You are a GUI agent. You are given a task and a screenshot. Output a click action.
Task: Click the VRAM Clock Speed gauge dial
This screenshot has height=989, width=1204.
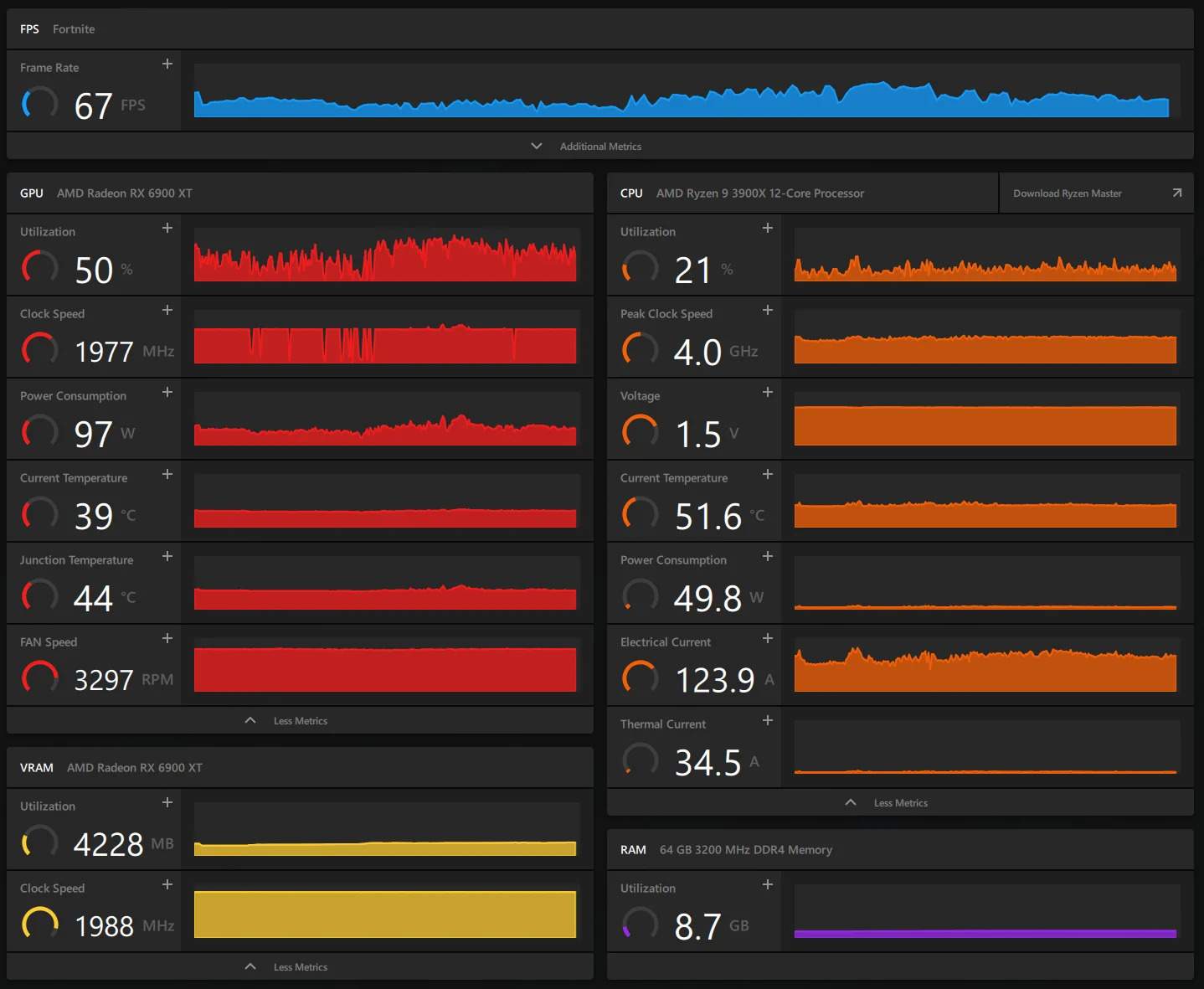pyautogui.click(x=39, y=924)
